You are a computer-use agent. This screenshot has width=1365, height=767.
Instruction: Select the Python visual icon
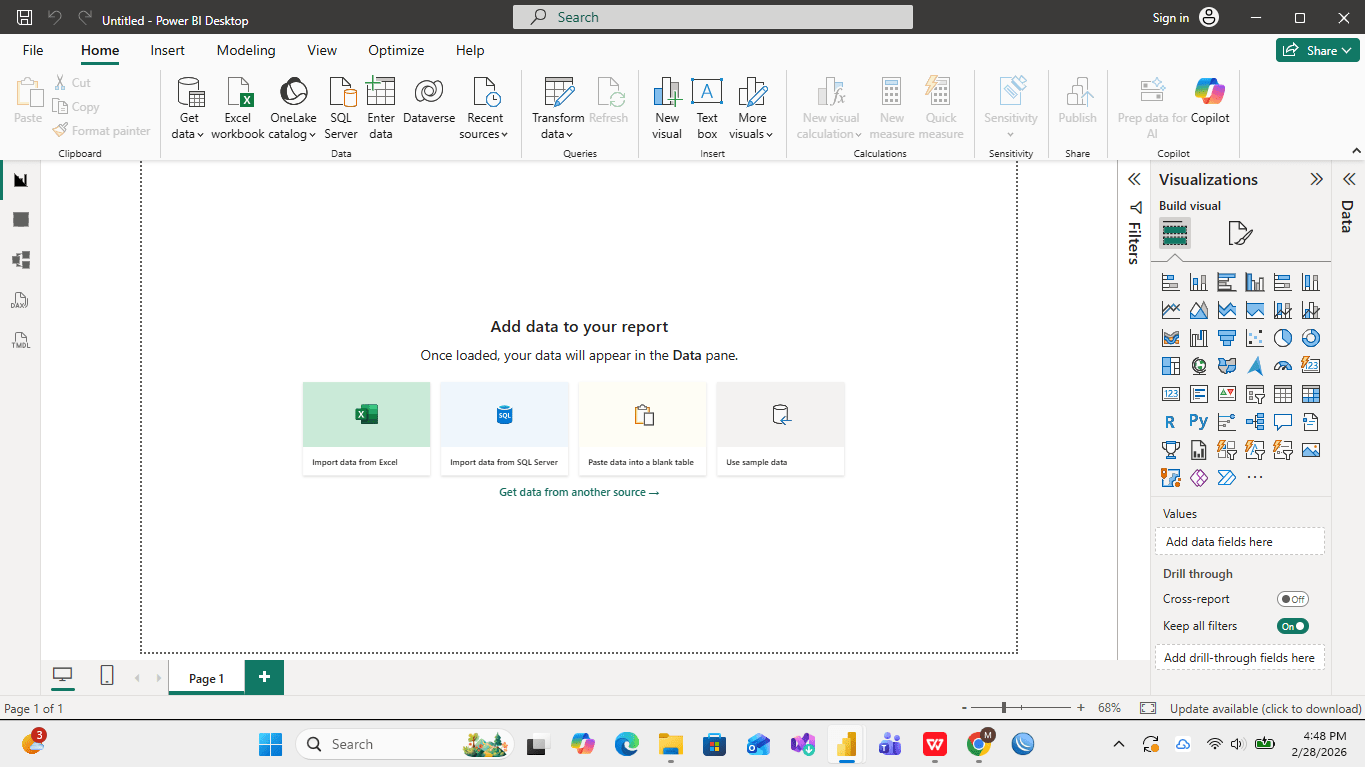click(x=1198, y=422)
